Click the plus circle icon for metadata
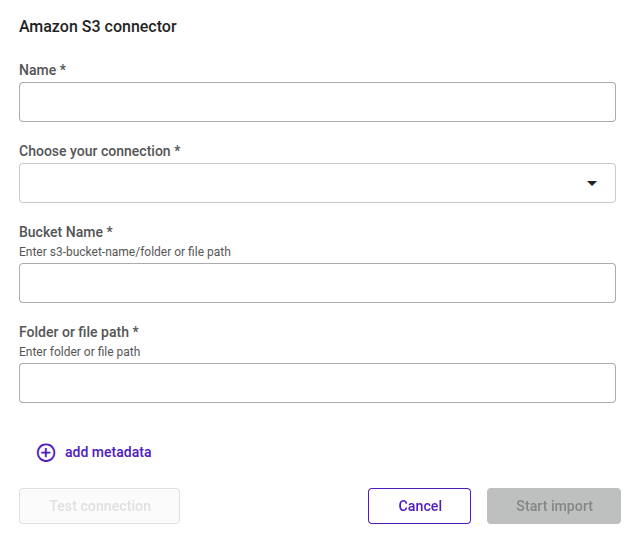The width and height of the screenshot is (631, 544). pyautogui.click(x=46, y=452)
